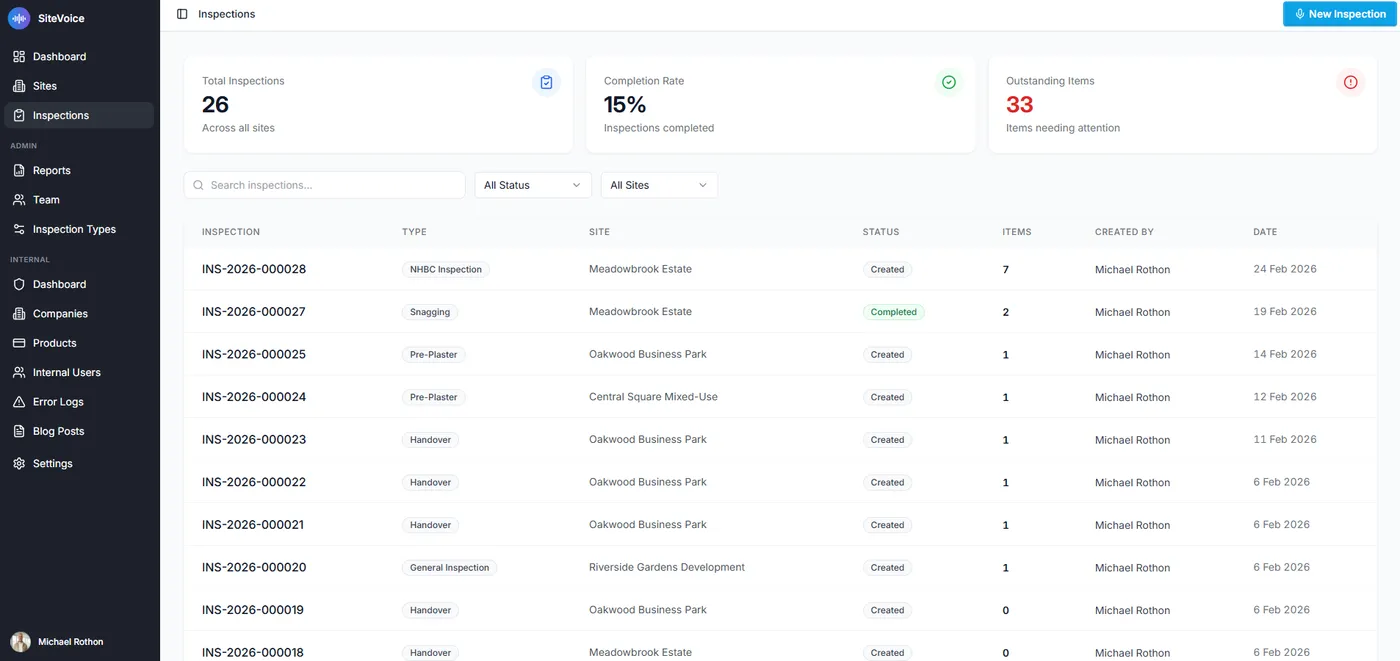
Task: Open the Sites menu item
Action: click(79, 86)
